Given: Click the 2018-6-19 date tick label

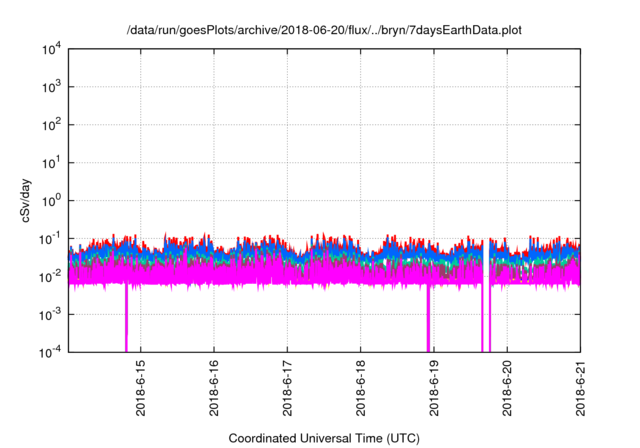Looking at the screenshot, I should tap(434, 388).
